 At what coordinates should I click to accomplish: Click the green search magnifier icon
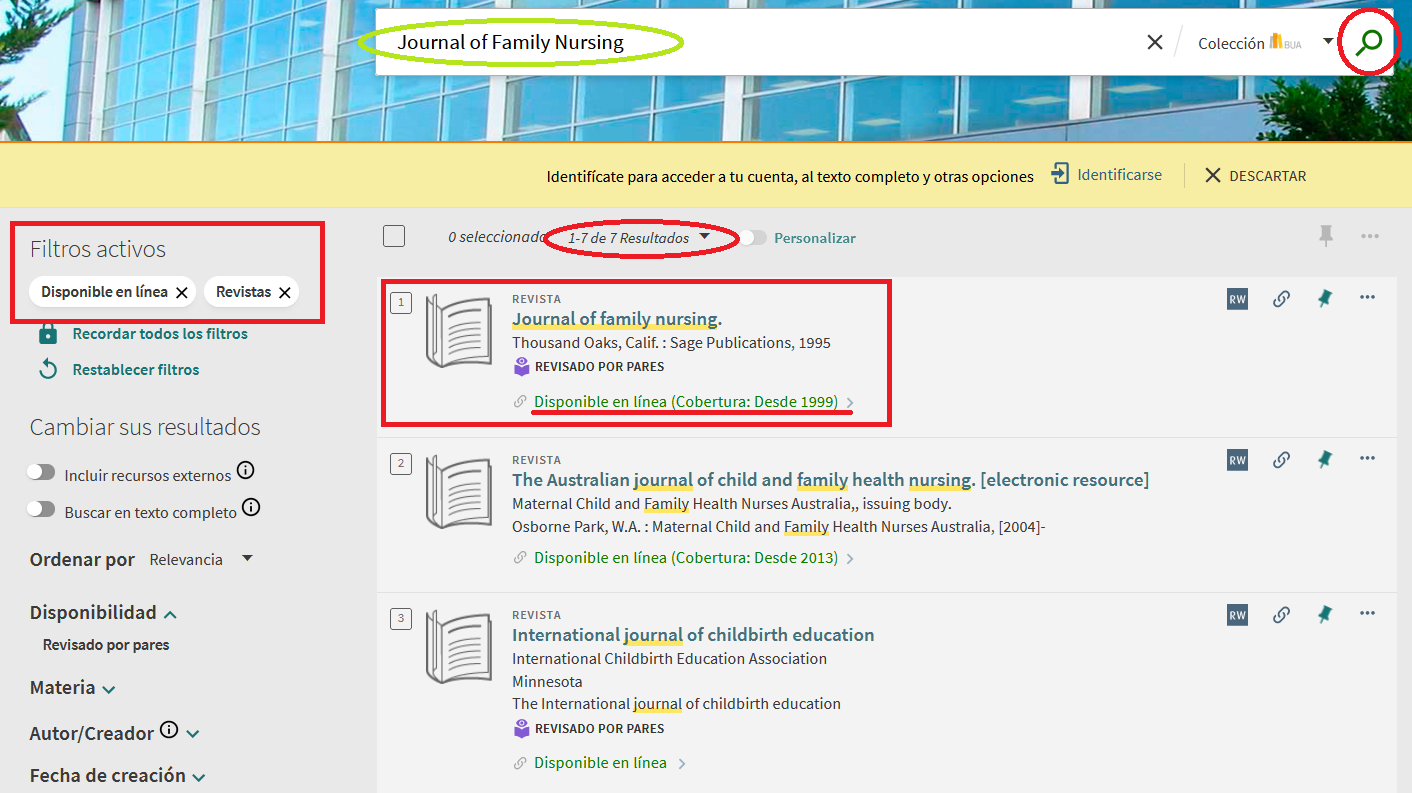click(1368, 43)
